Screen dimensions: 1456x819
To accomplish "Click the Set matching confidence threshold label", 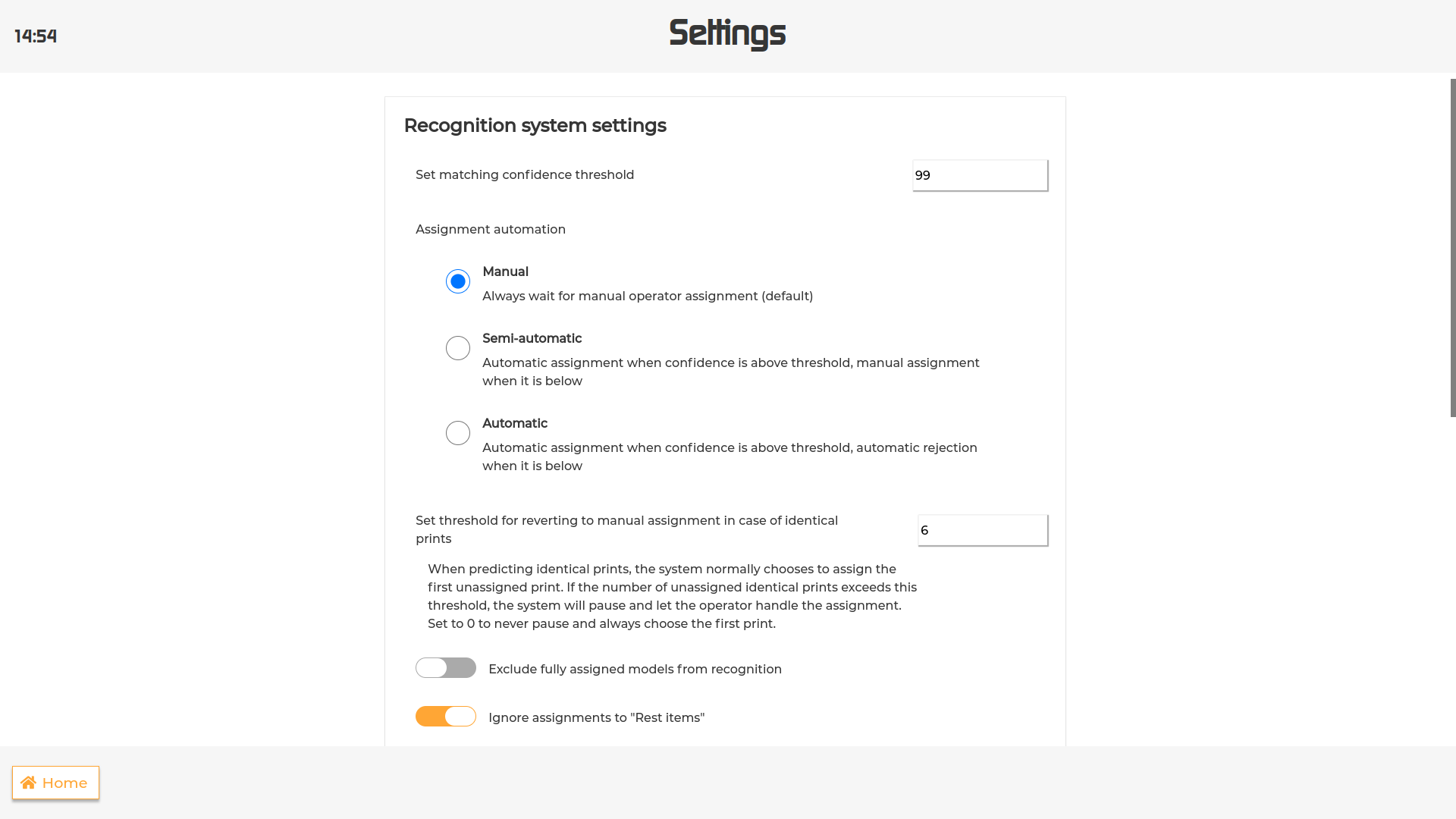I will 525,174.
